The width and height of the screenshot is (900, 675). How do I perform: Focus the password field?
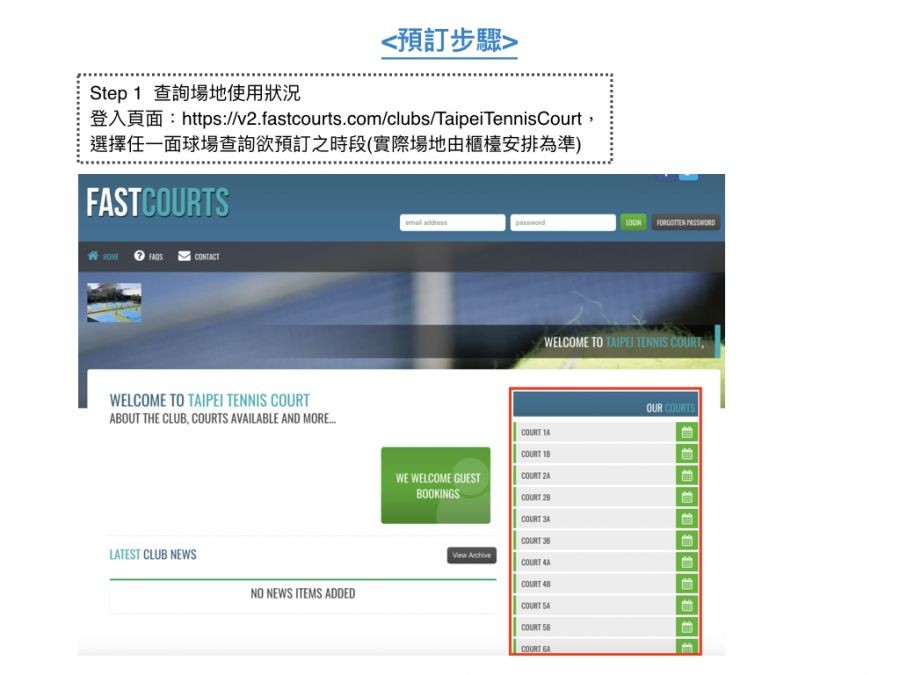coord(562,222)
